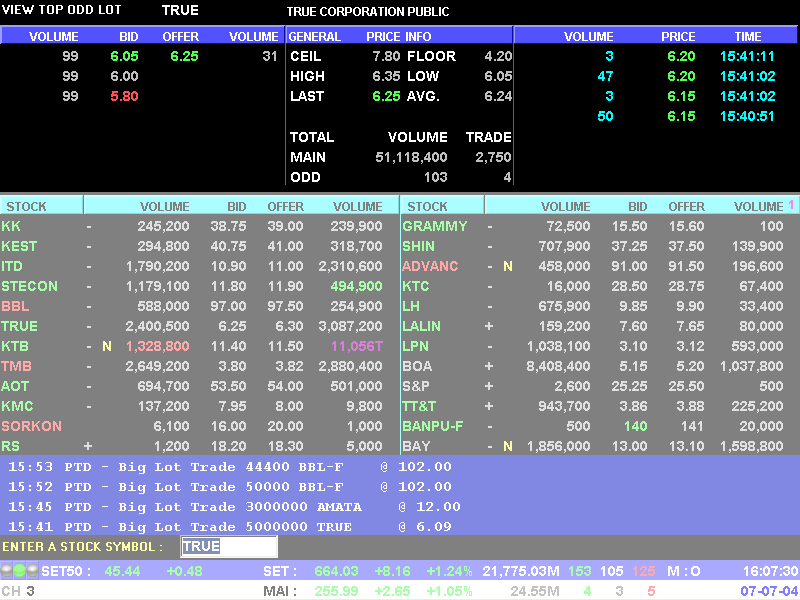Click the ENTER A STOCK SYMBOL label
Screen dimensions: 800x600
[82, 546]
